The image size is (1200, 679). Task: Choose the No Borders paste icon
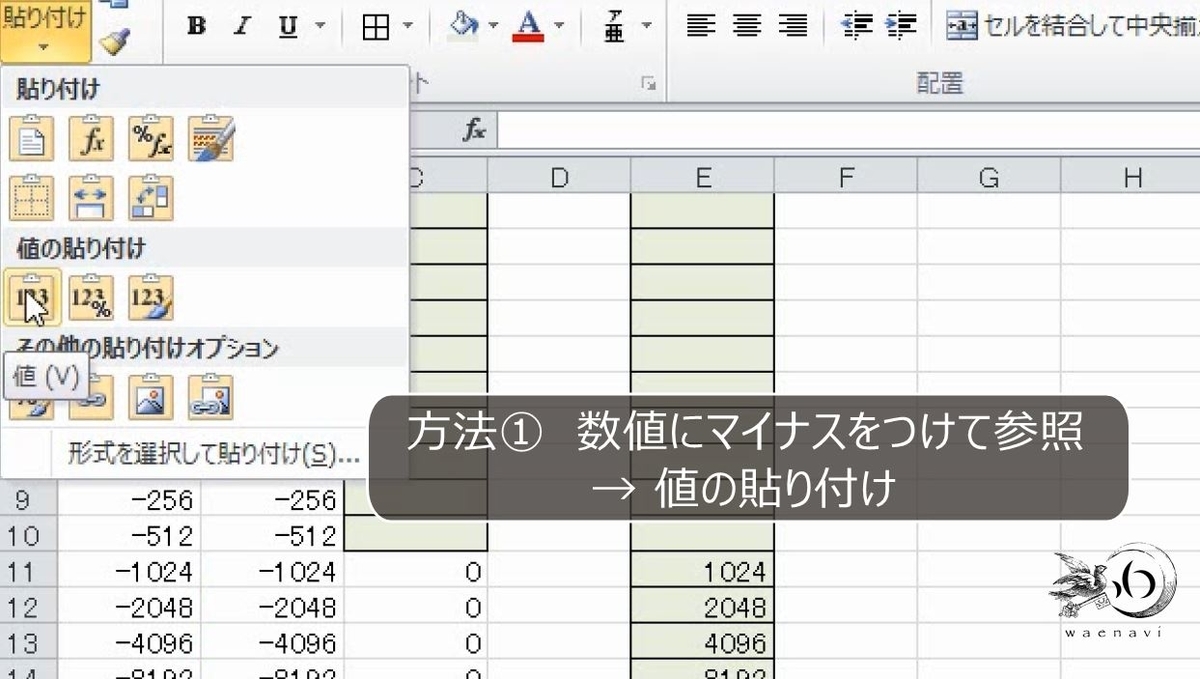coord(32,197)
